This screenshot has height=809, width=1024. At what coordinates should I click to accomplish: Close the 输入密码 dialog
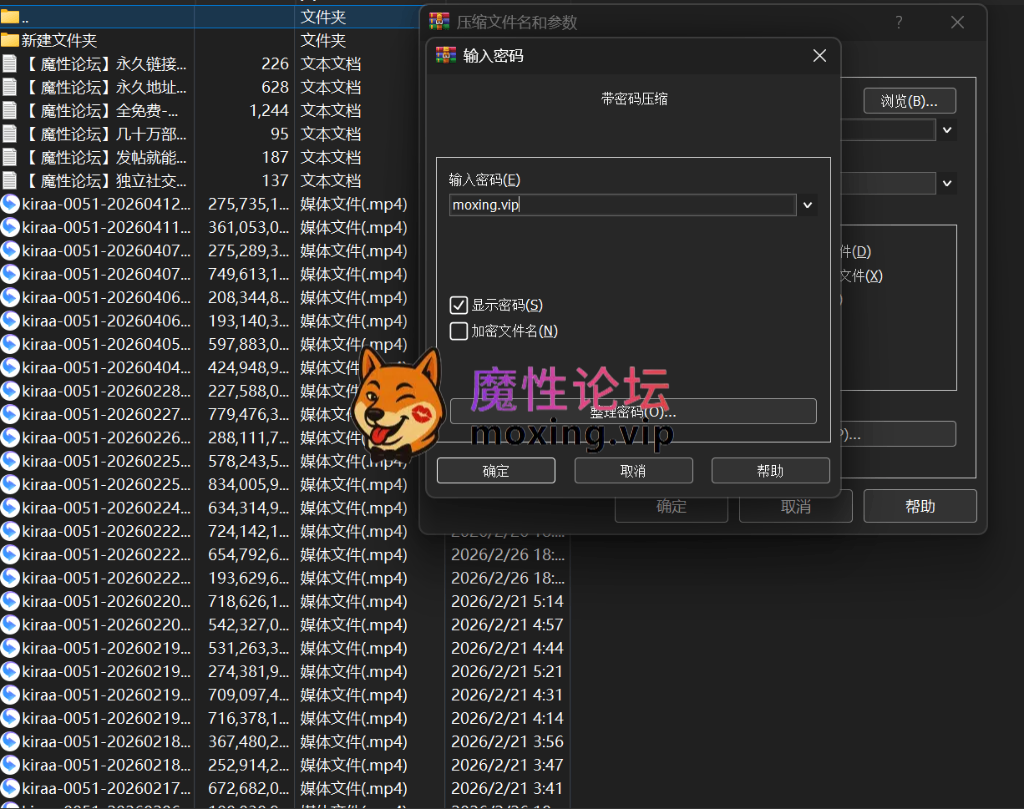(820, 56)
